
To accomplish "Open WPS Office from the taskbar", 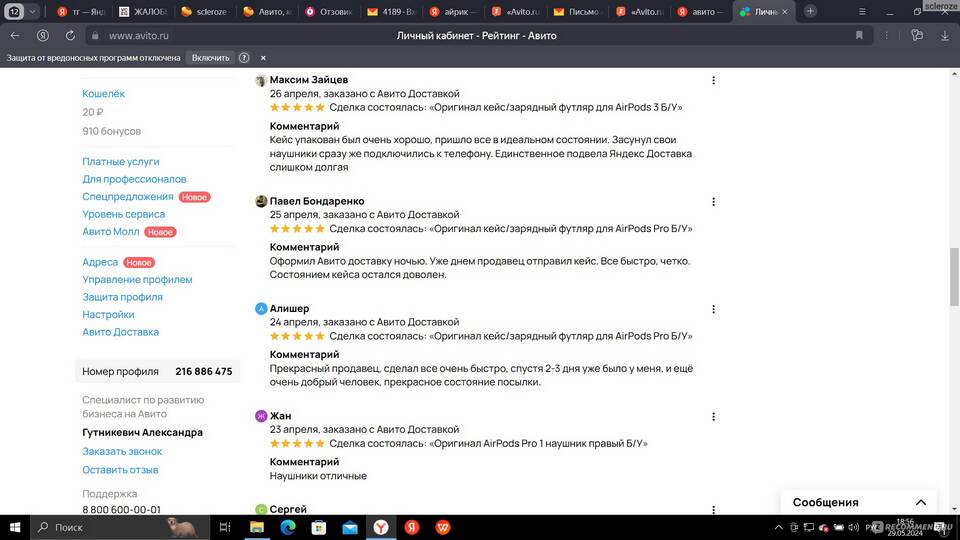I will tap(443, 527).
